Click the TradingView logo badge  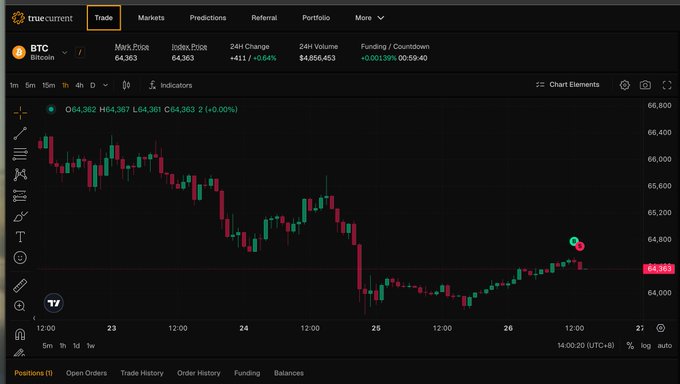(54, 303)
